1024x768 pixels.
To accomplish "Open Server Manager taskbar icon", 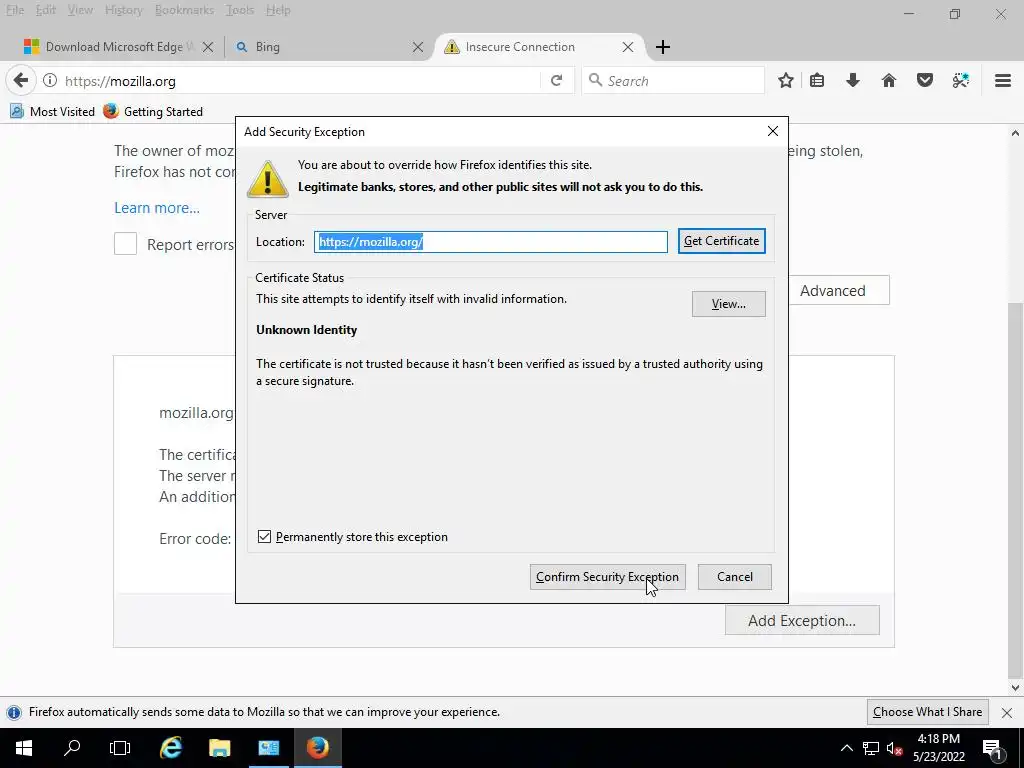I will (268, 748).
